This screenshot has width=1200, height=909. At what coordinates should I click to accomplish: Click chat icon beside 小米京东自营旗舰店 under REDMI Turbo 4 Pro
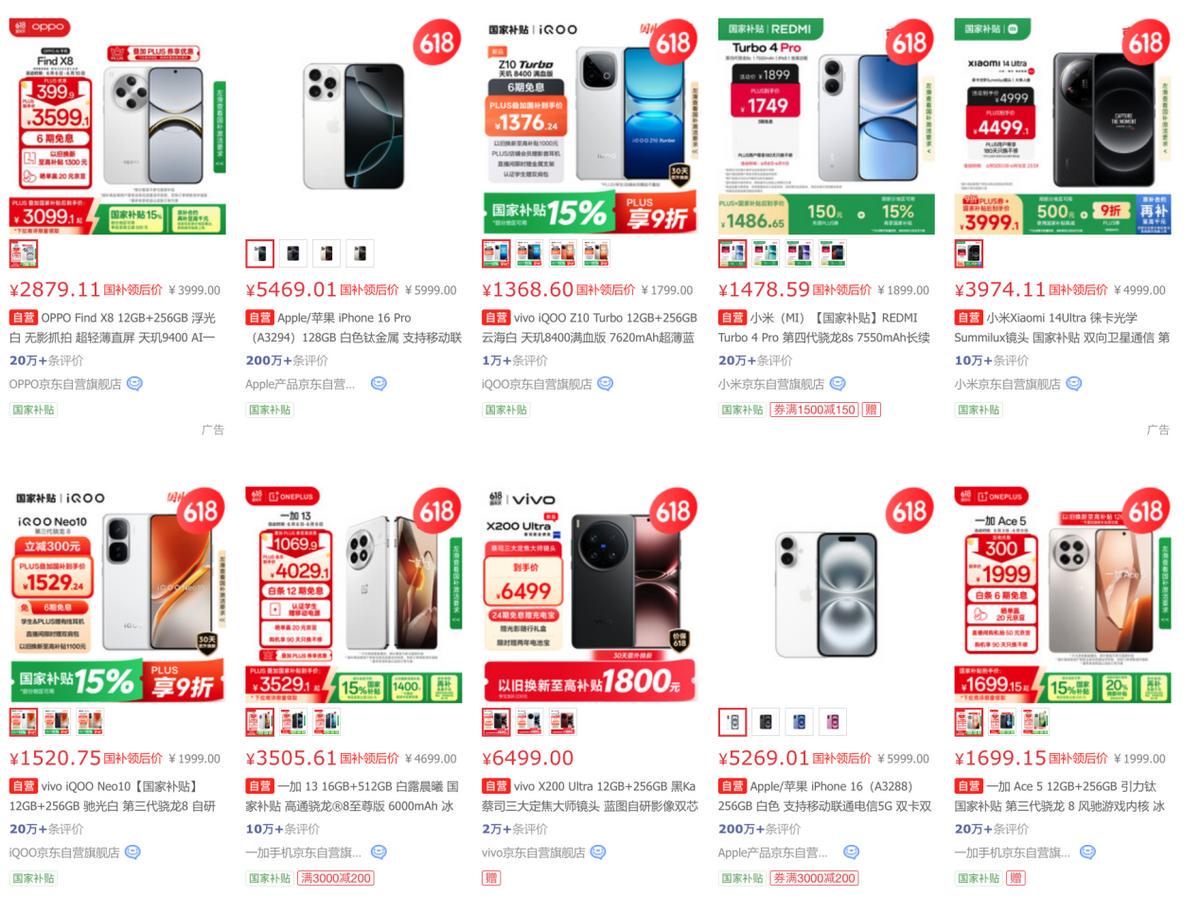837,383
